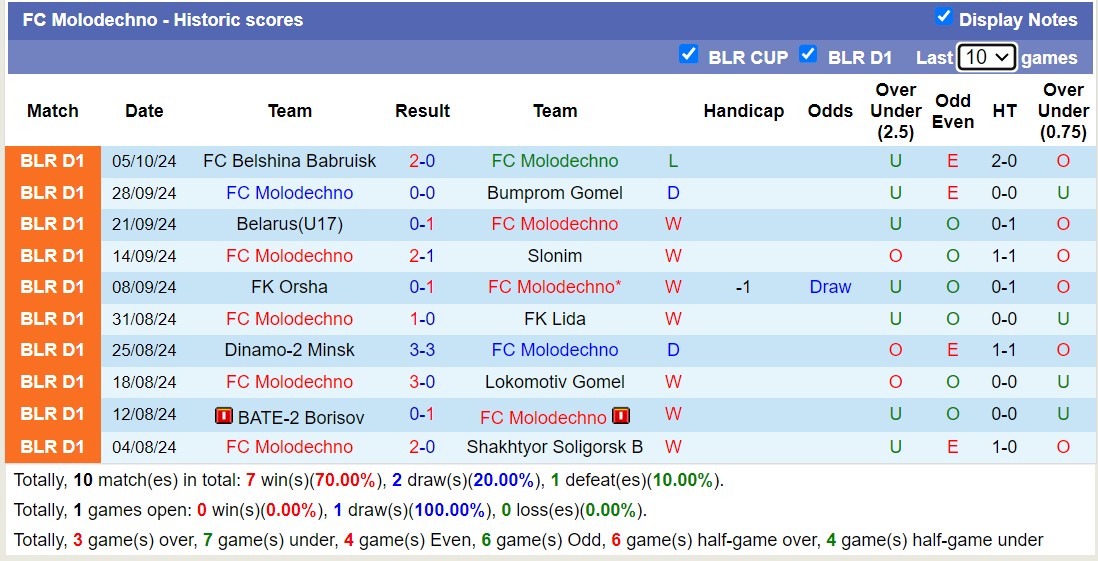Click the Odd Even column header
Screen dimensions: 1098x561
pos(953,111)
